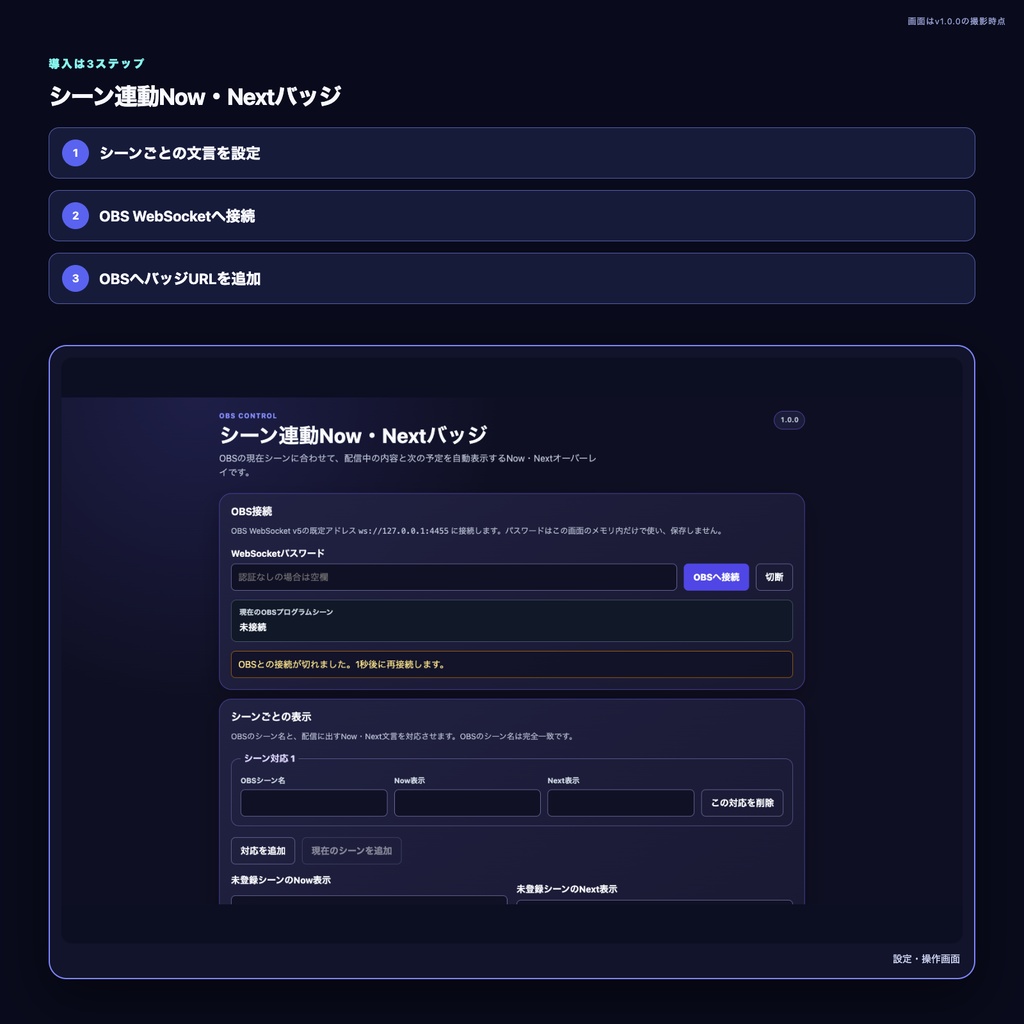The width and height of the screenshot is (1024, 1024).
Task: Focus the OBSシーン名 input field
Action: point(313,803)
